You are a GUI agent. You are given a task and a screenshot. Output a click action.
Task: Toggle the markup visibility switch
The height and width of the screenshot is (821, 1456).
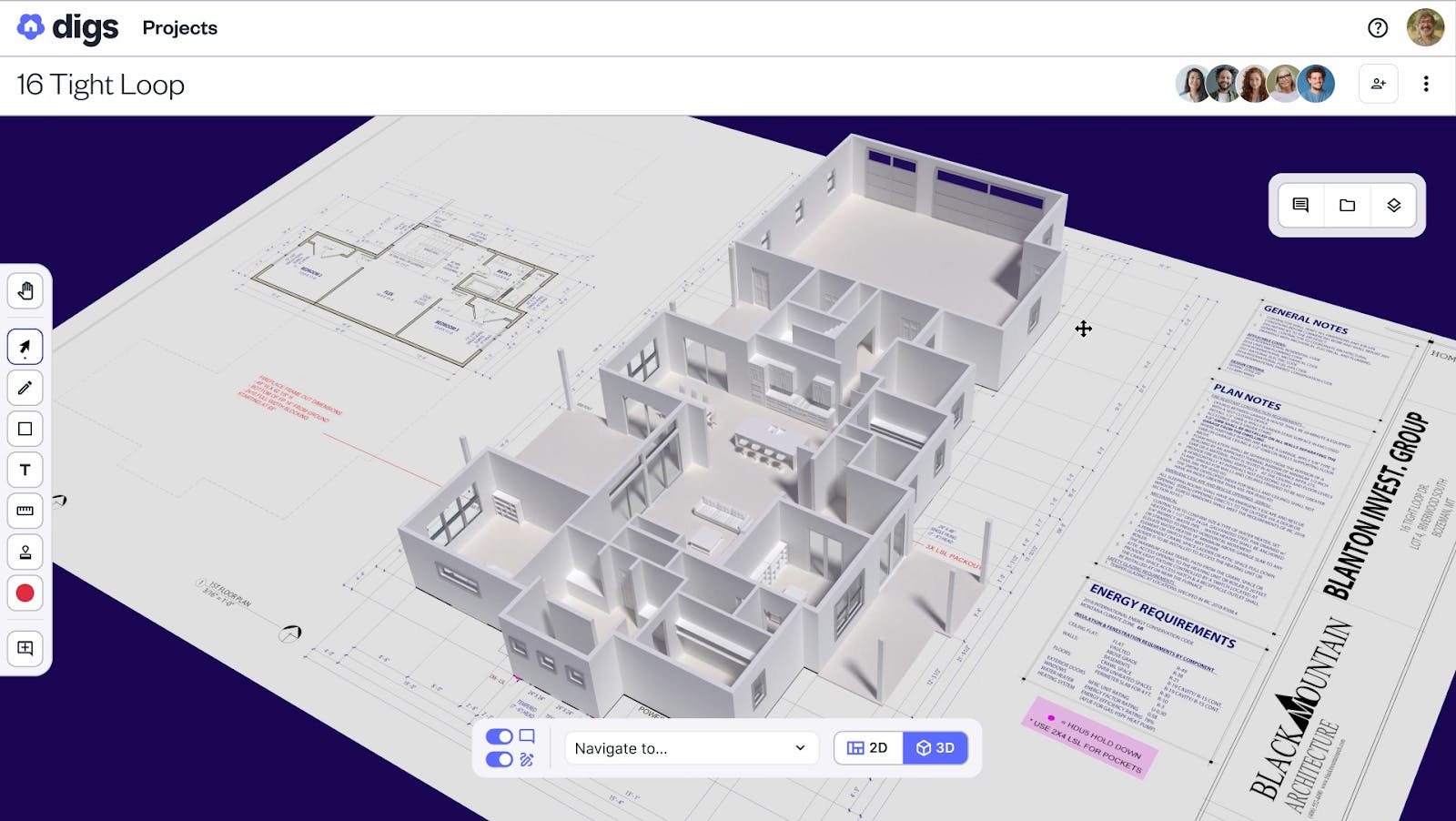tap(499, 759)
